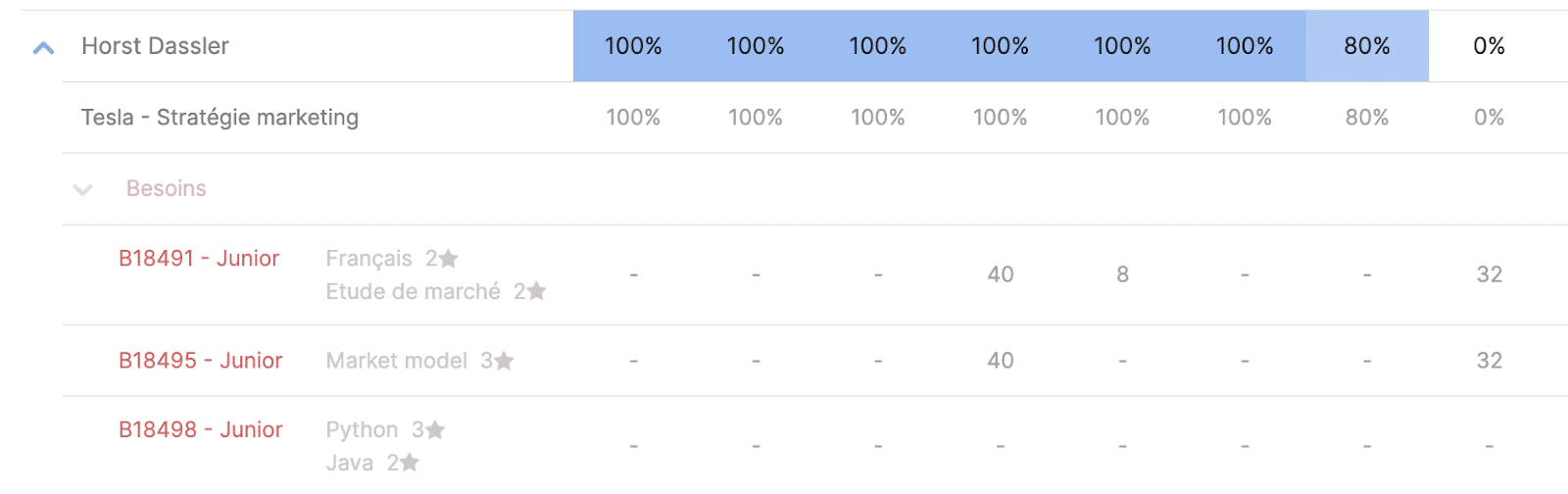Select the 80% highlighted cell for Horst Dassler
Viewport: 1568px width, 494px height.
tap(1367, 46)
